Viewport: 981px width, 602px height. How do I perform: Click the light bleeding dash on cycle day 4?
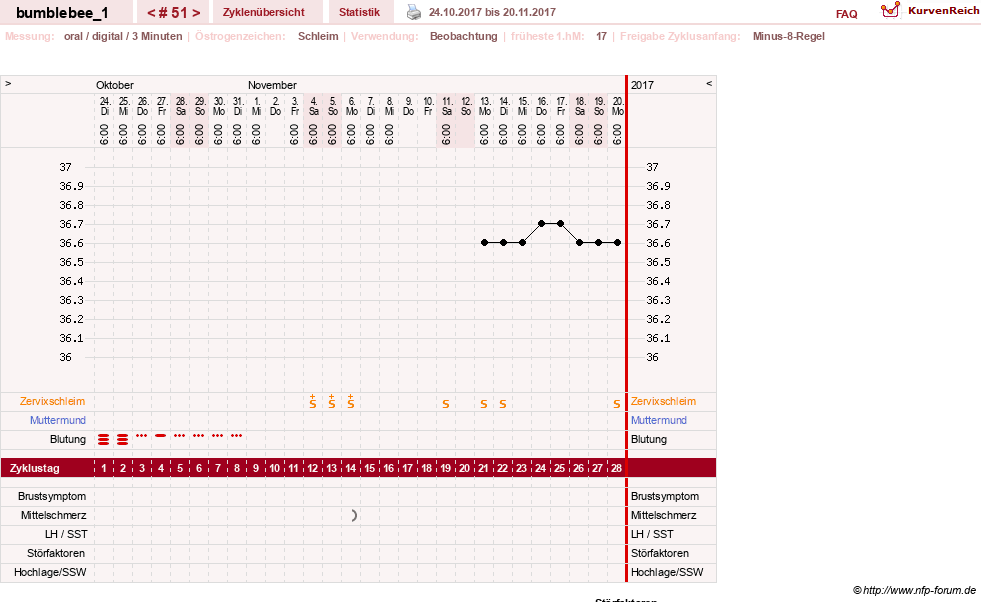(x=161, y=435)
